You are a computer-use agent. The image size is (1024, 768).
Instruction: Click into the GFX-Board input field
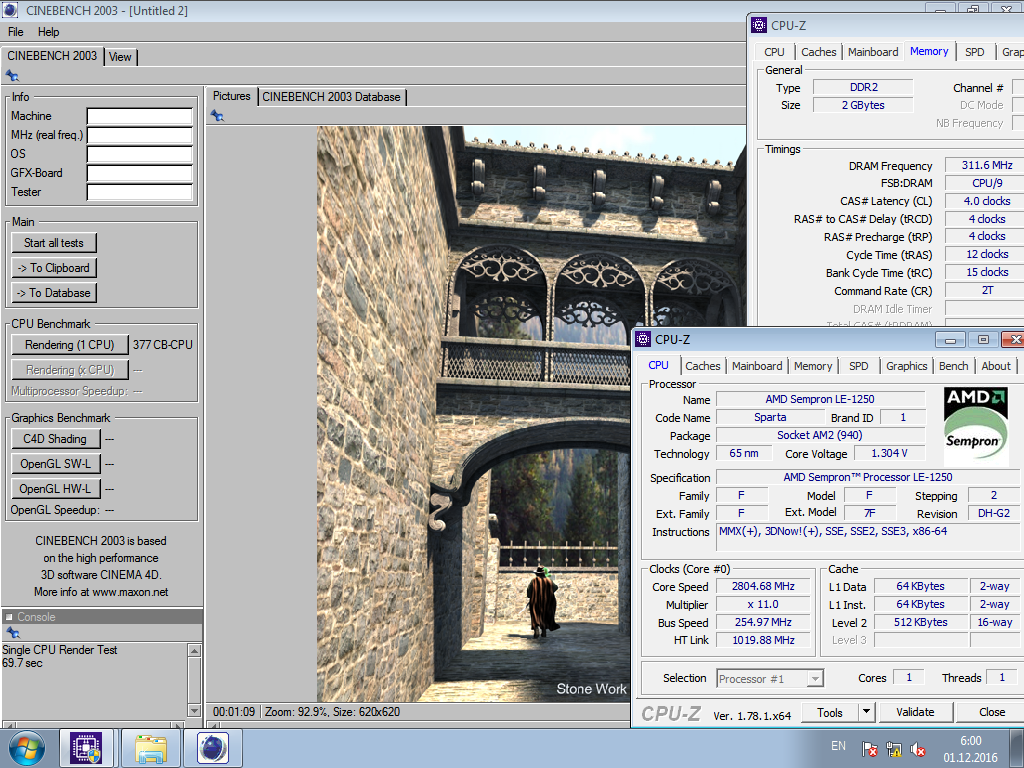[x=140, y=173]
